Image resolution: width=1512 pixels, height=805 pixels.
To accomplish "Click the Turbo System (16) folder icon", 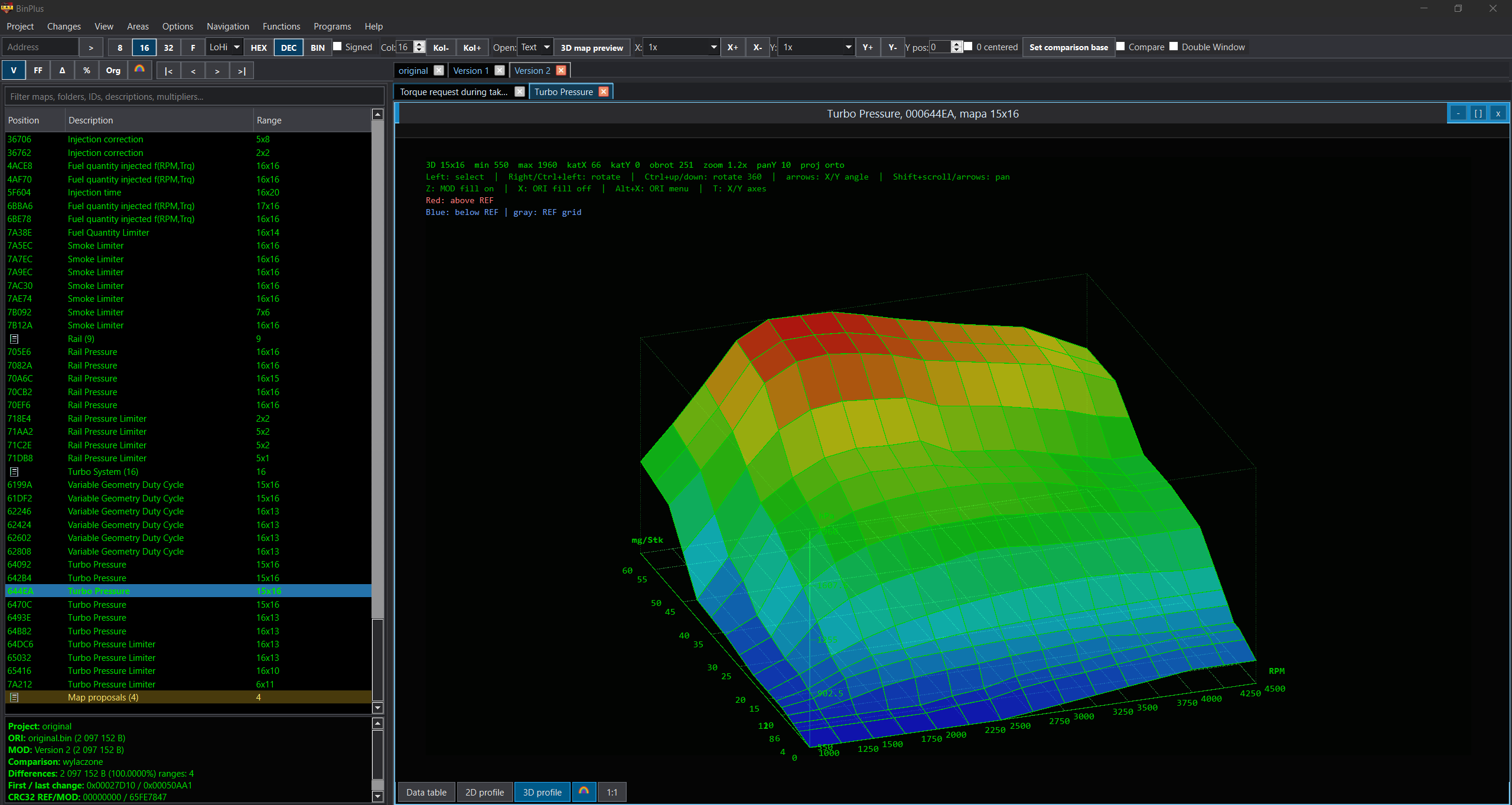I will (x=15, y=472).
